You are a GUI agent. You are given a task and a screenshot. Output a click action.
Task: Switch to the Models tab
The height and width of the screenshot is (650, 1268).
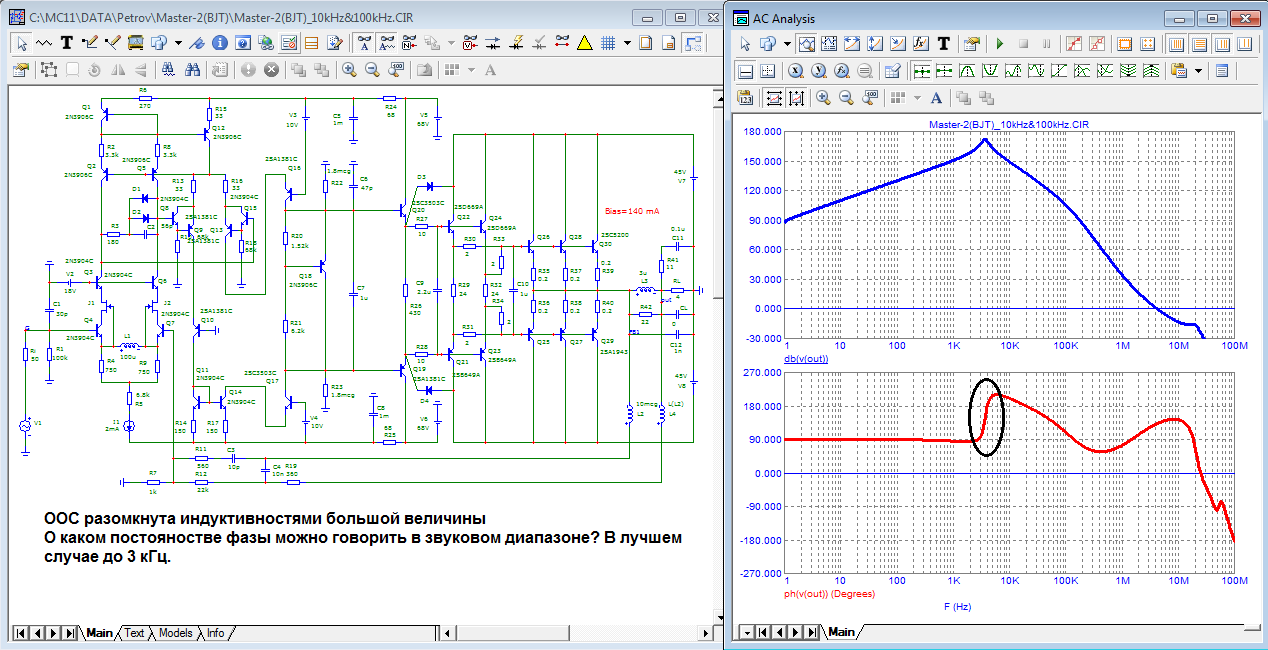click(176, 633)
